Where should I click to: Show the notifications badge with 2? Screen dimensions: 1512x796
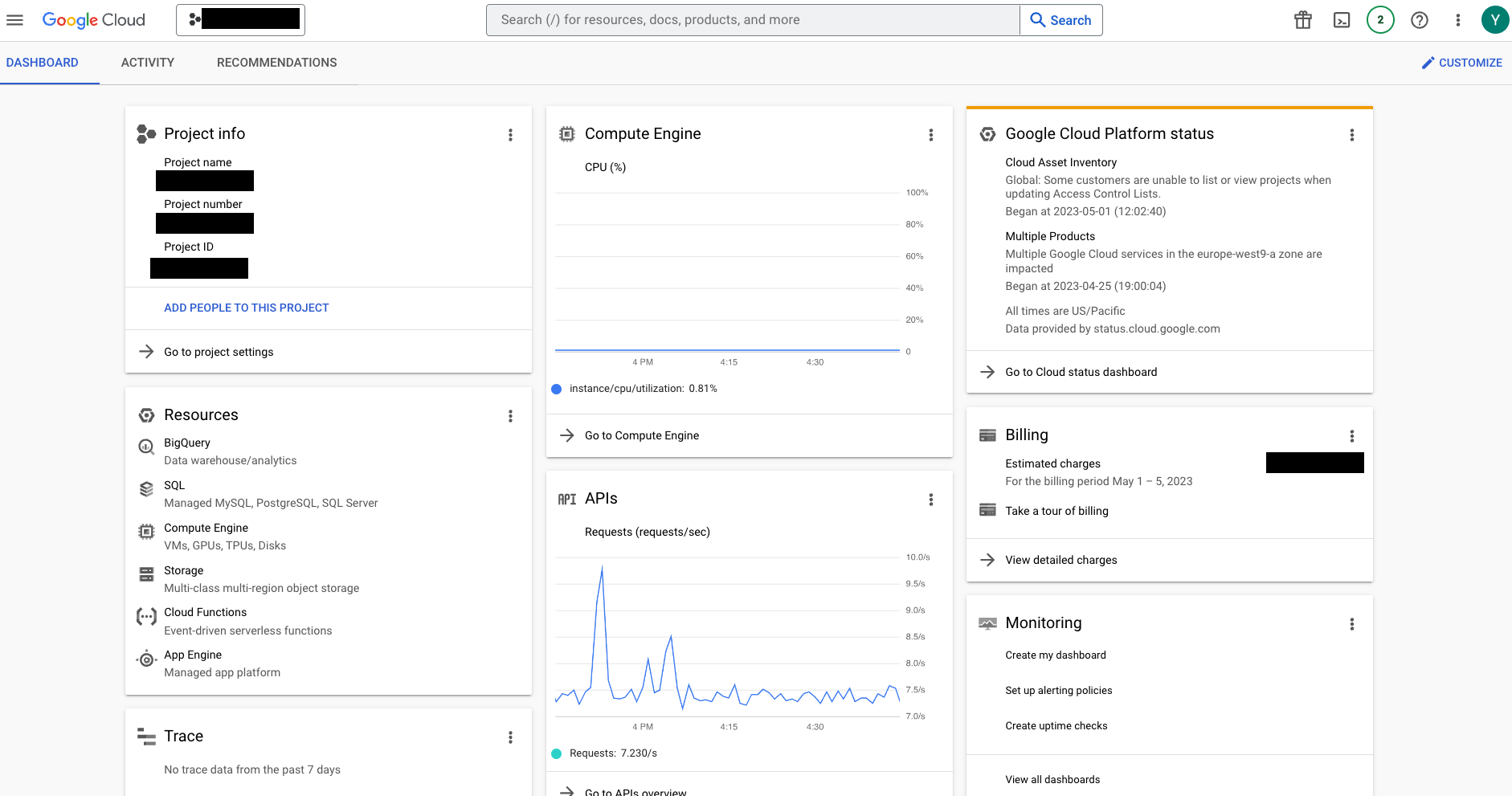(x=1380, y=20)
